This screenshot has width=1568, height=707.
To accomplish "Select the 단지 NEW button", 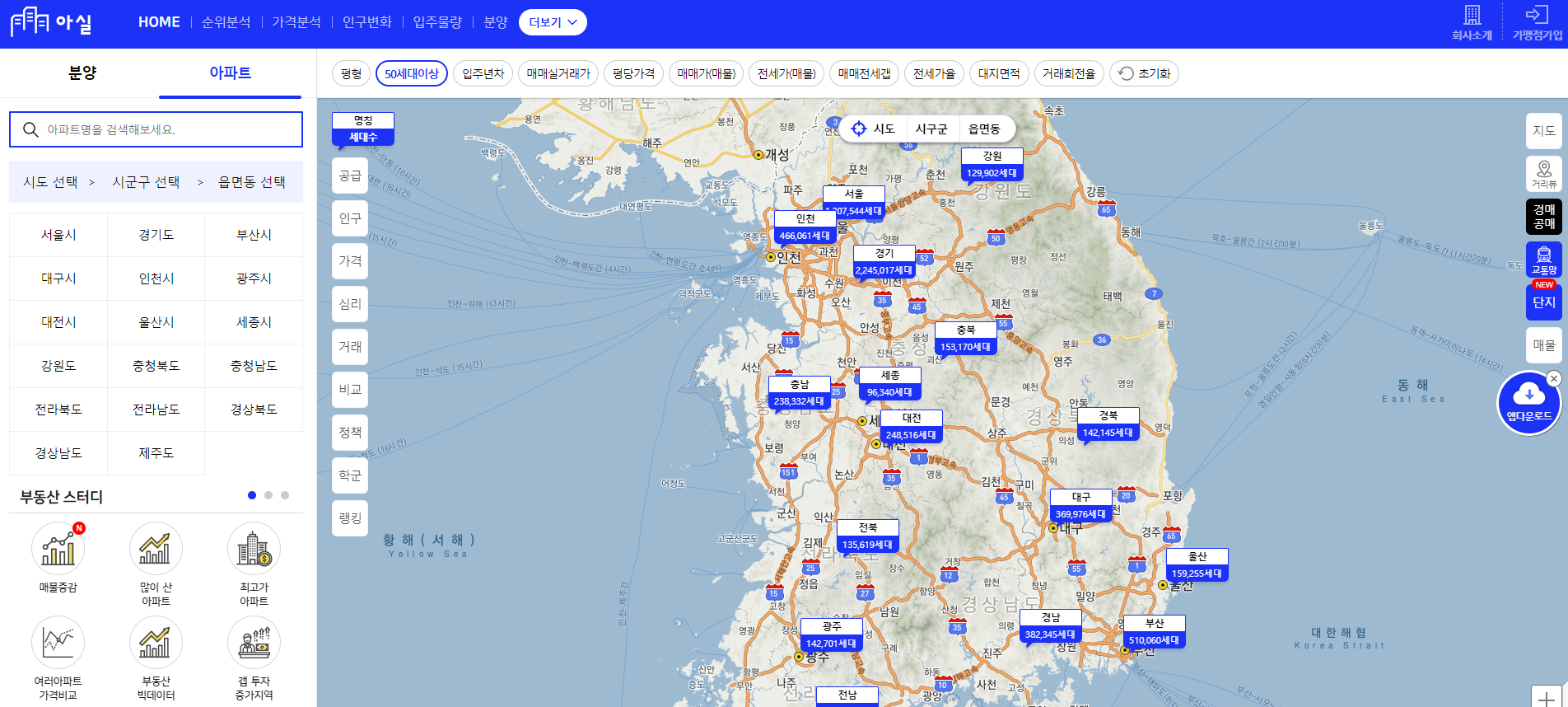I will click(x=1544, y=302).
